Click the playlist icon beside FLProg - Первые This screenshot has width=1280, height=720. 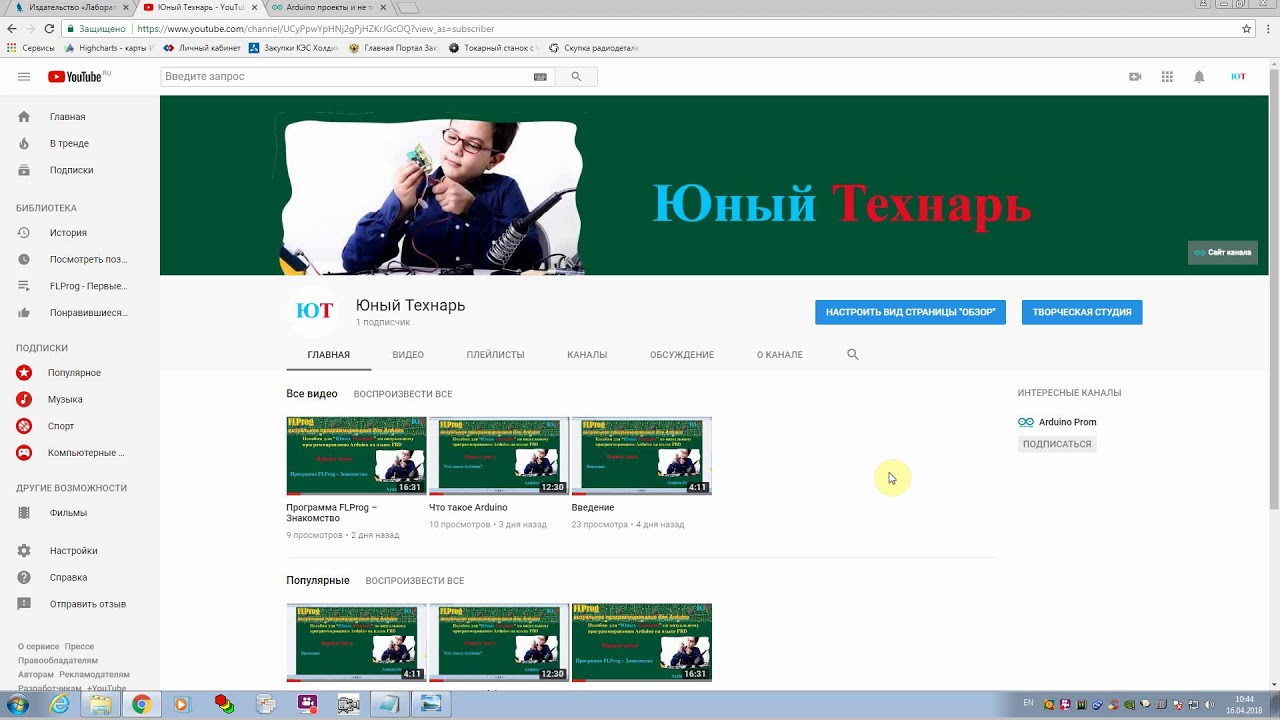tap(24, 286)
